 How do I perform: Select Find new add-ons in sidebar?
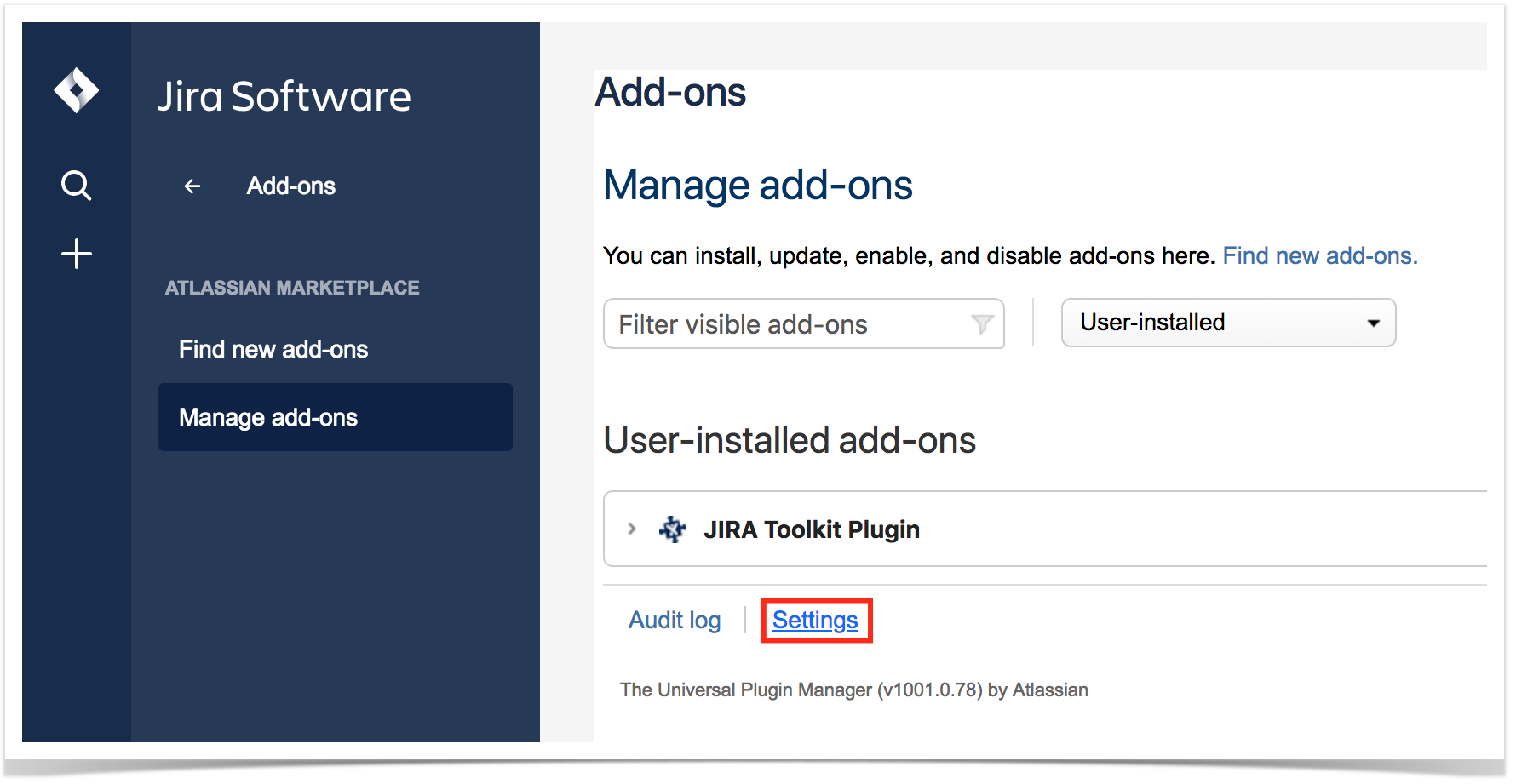pos(273,349)
